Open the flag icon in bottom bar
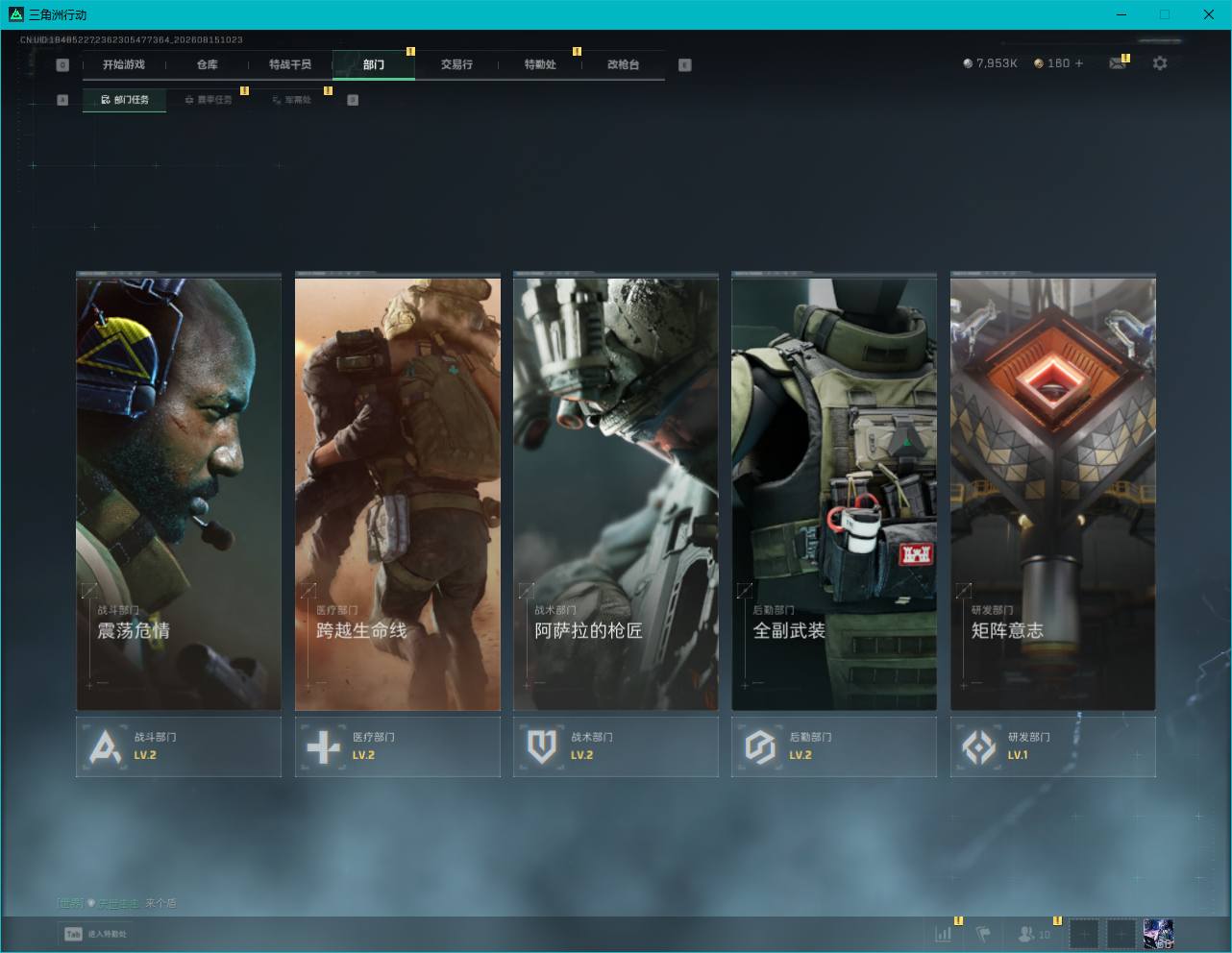1232x953 pixels. 983,934
